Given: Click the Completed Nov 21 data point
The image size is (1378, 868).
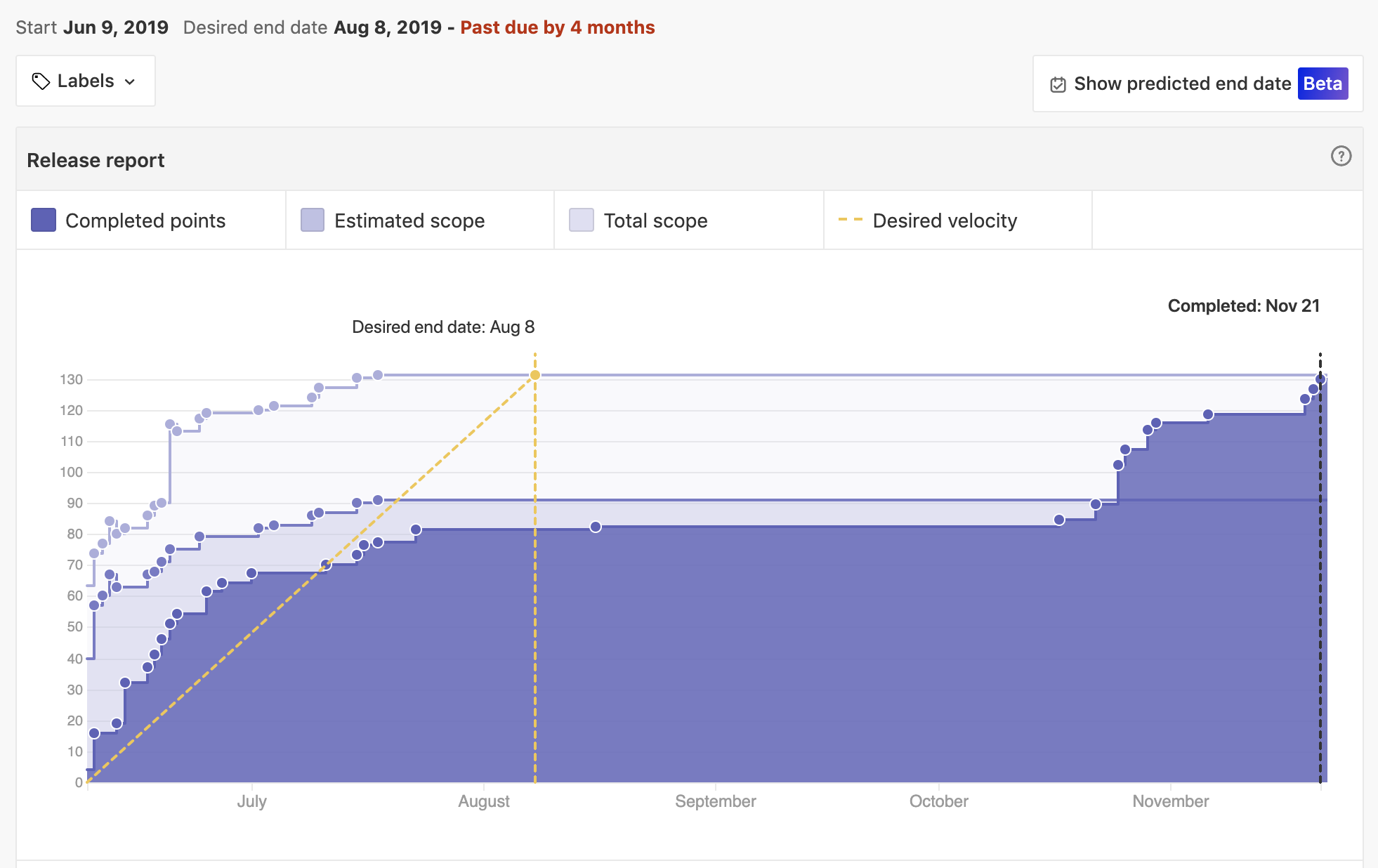Looking at the screenshot, I should pyautogui.click(x=1320, y=379).
